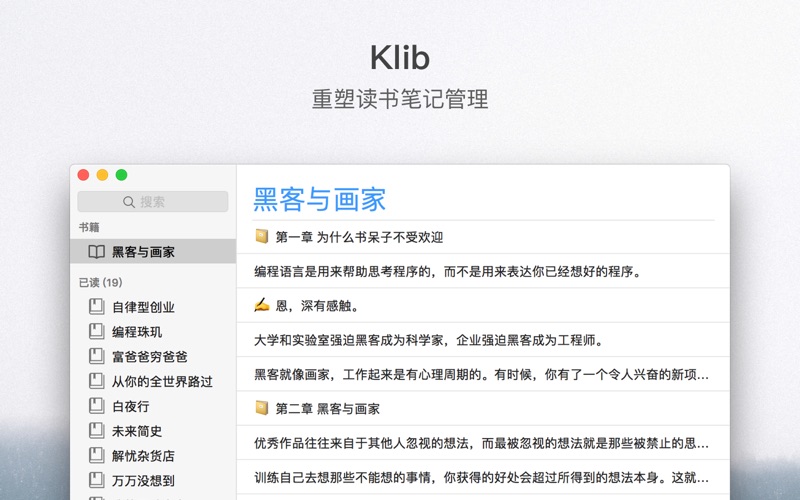Viewport: 800px width, 500px height.
Task: Select the note starting with 优秀作品往往来自于
Action: click(481, 442)
